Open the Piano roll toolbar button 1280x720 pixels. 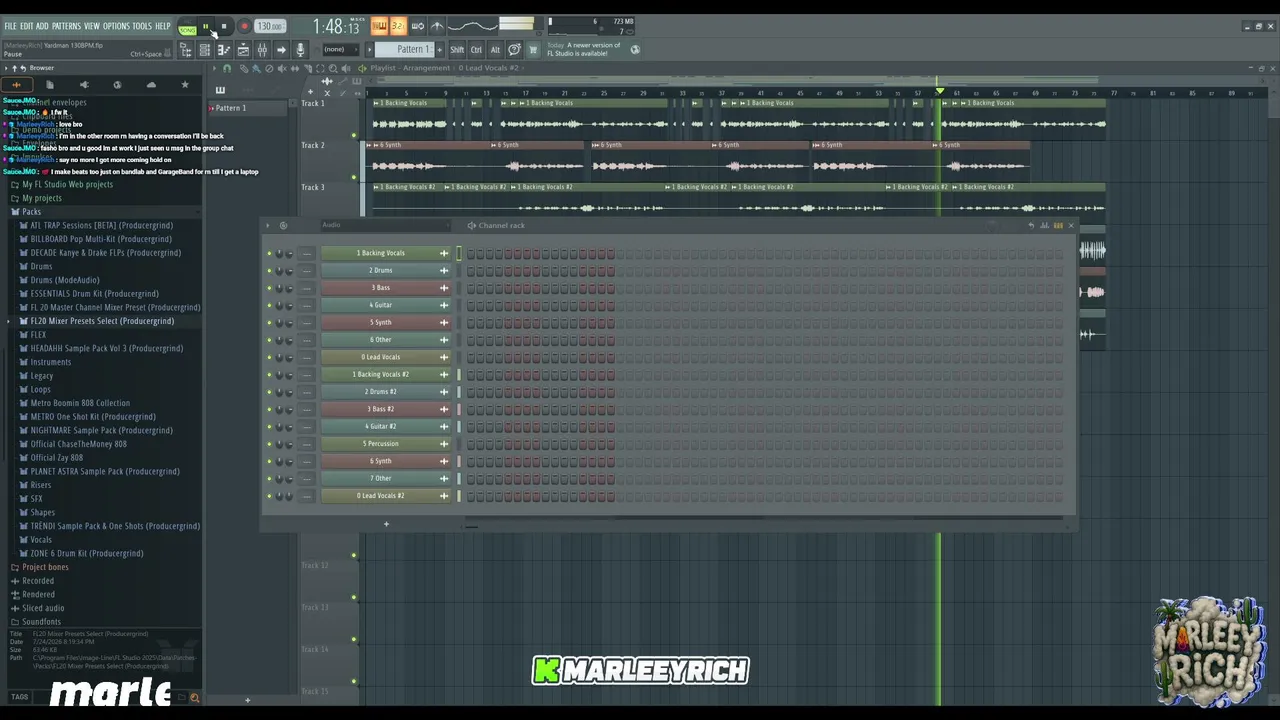[x=224, y=50]
